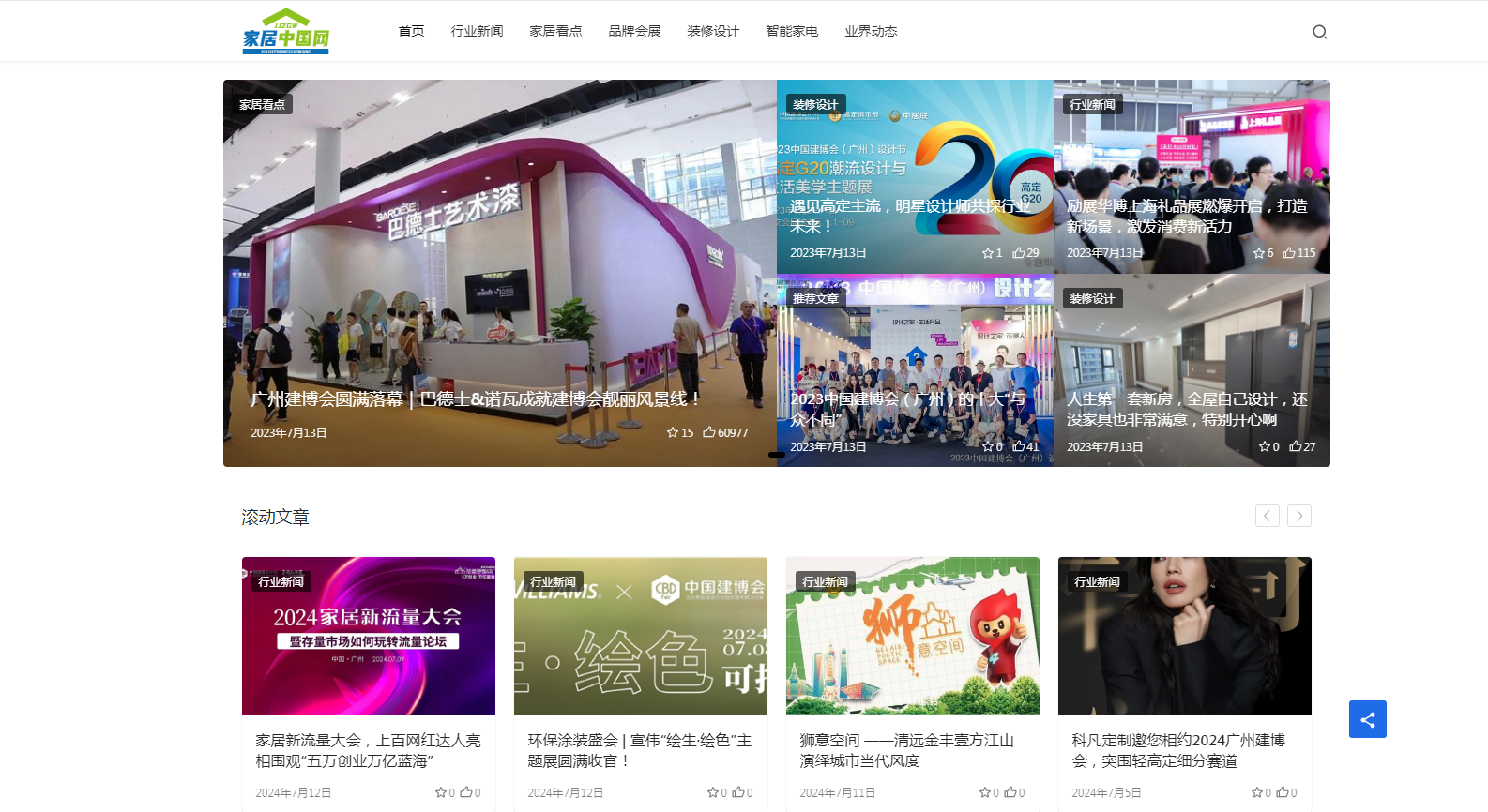Click the 家居中国网 site logo
The height and width of the screenshot is (812, 1488).
click(285, 31)
